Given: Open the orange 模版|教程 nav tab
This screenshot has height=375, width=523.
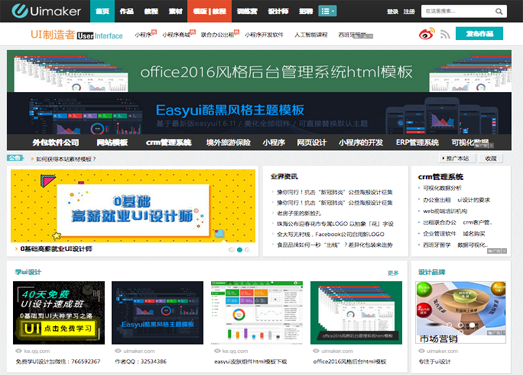Looking at the screenshot, I should coord(209,11).
